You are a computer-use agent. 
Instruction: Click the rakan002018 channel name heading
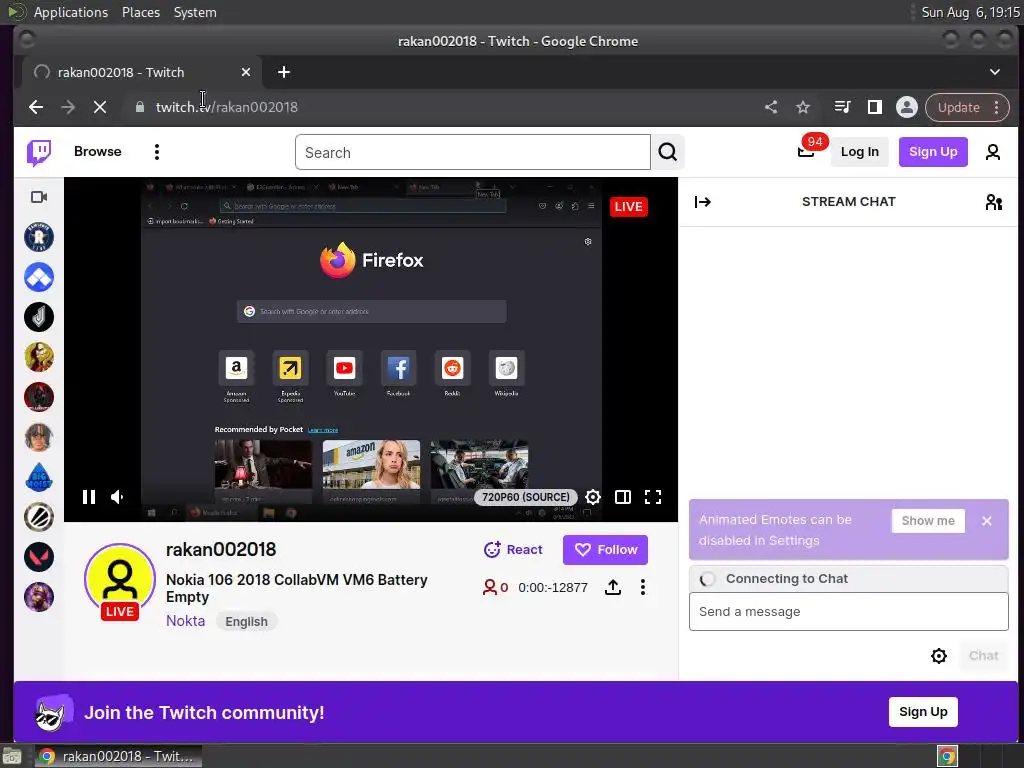tap(221, 550)
